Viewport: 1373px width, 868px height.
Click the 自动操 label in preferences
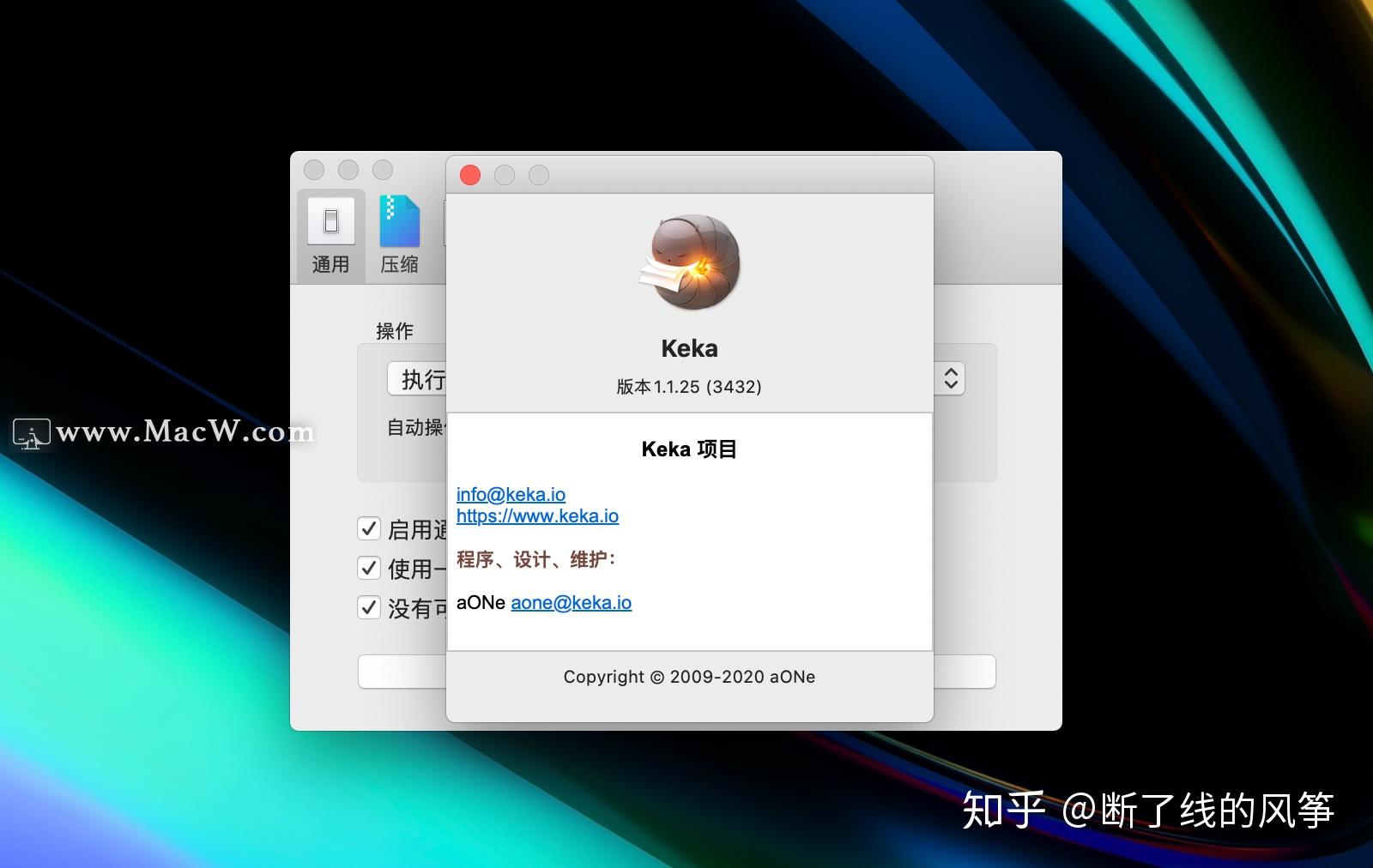point(415,427)
